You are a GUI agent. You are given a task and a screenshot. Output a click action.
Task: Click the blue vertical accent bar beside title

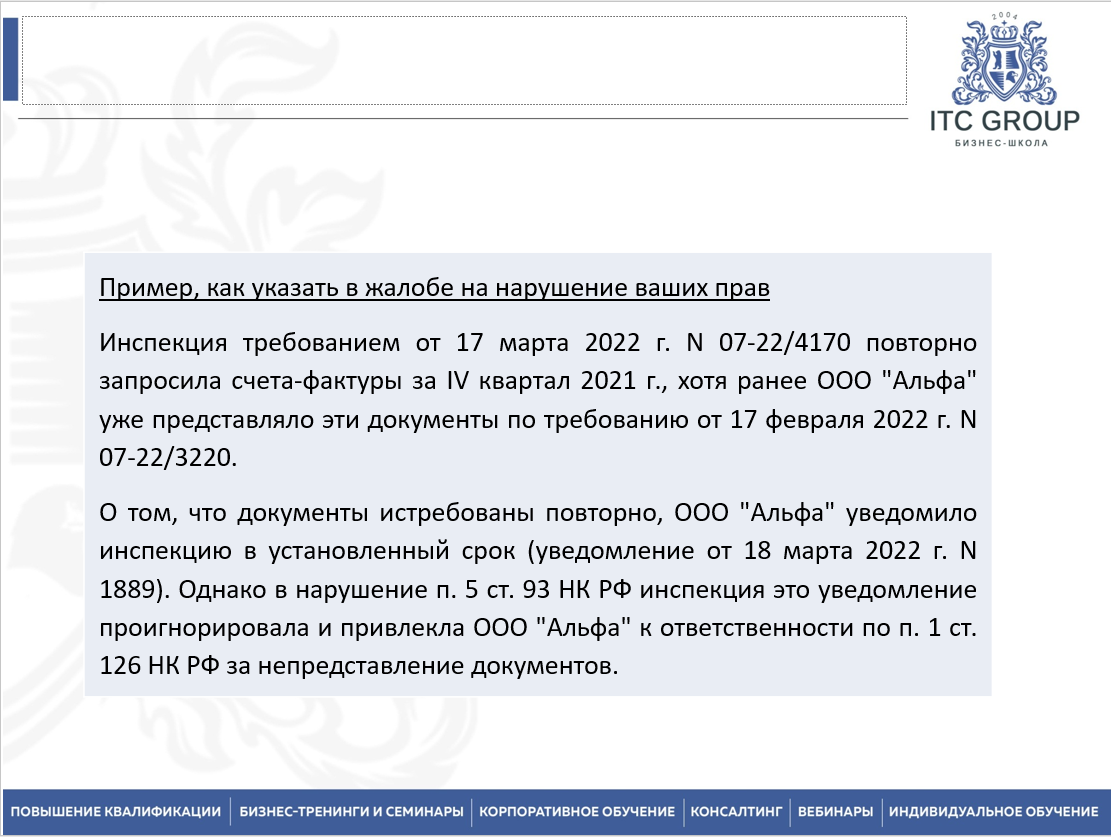click(10, 60)
